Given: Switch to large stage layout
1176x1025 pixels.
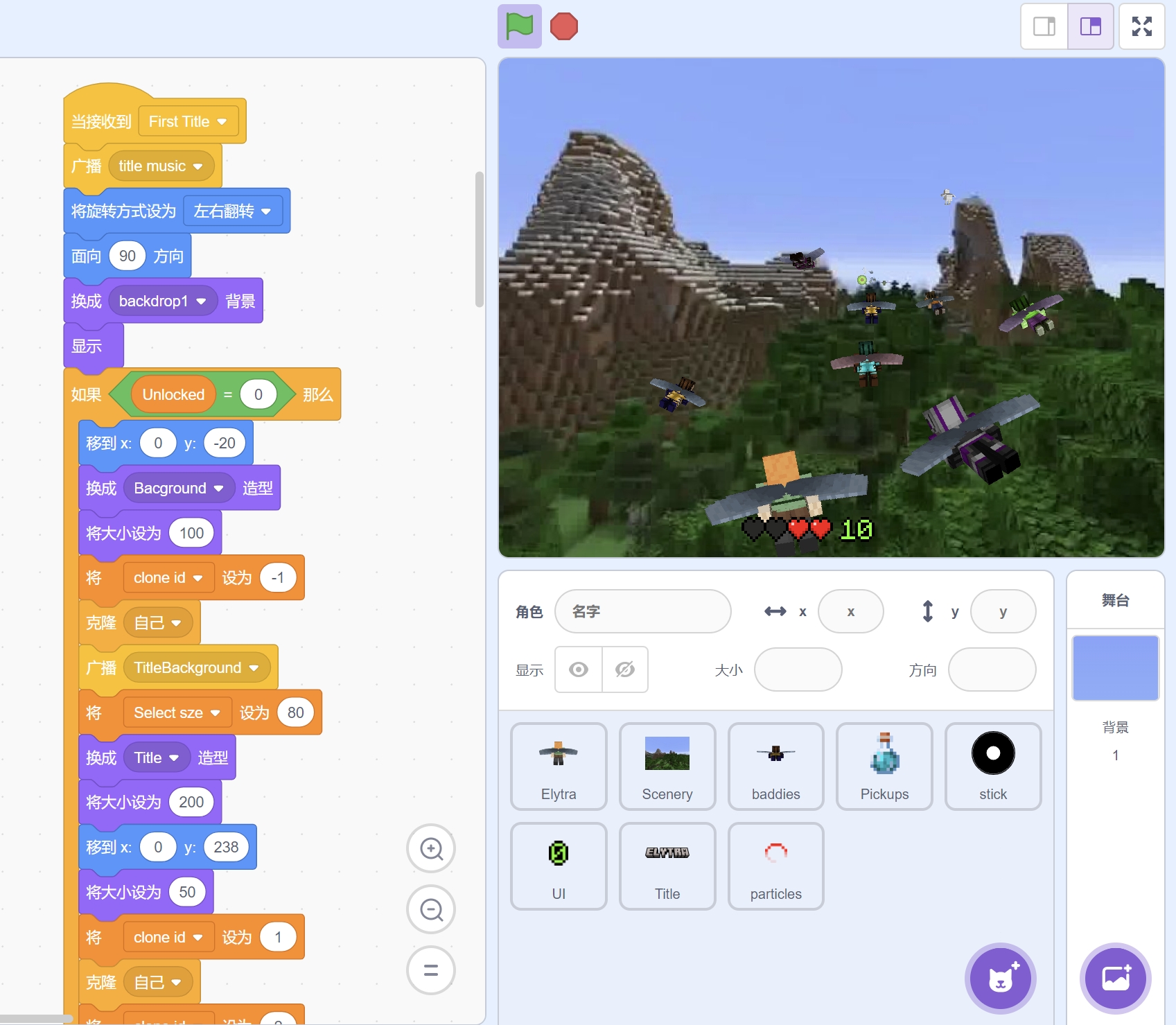Looking at the screenshot, I should click(1090, 27).
